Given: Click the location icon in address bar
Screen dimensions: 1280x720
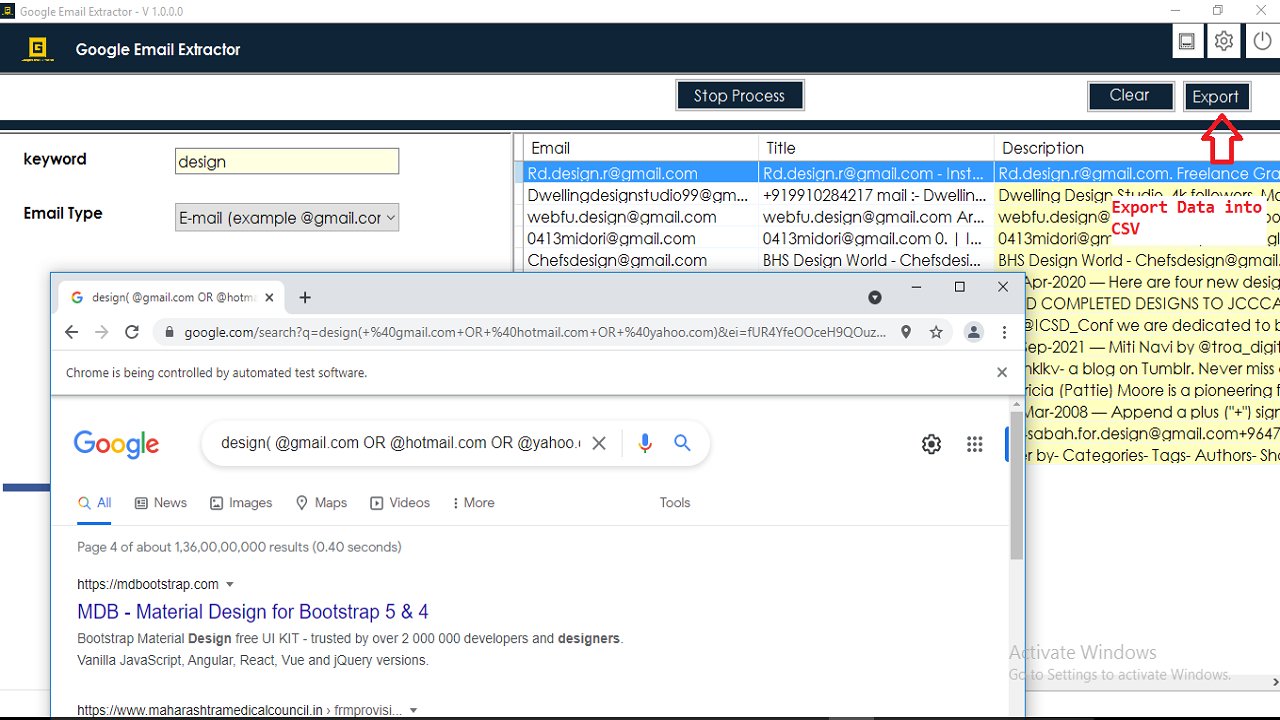Looking at the screenshot, I should (906, 332).
